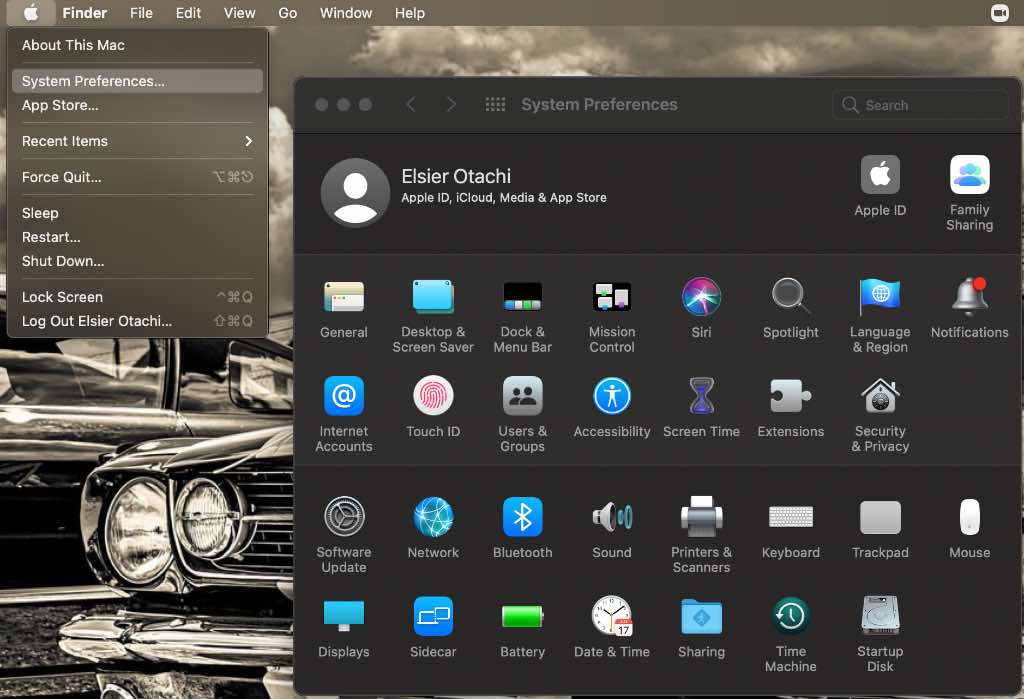Viewport: 1024px width, 699px height.
Task: Open Family Sharing settings
Action: pos(969,176)
